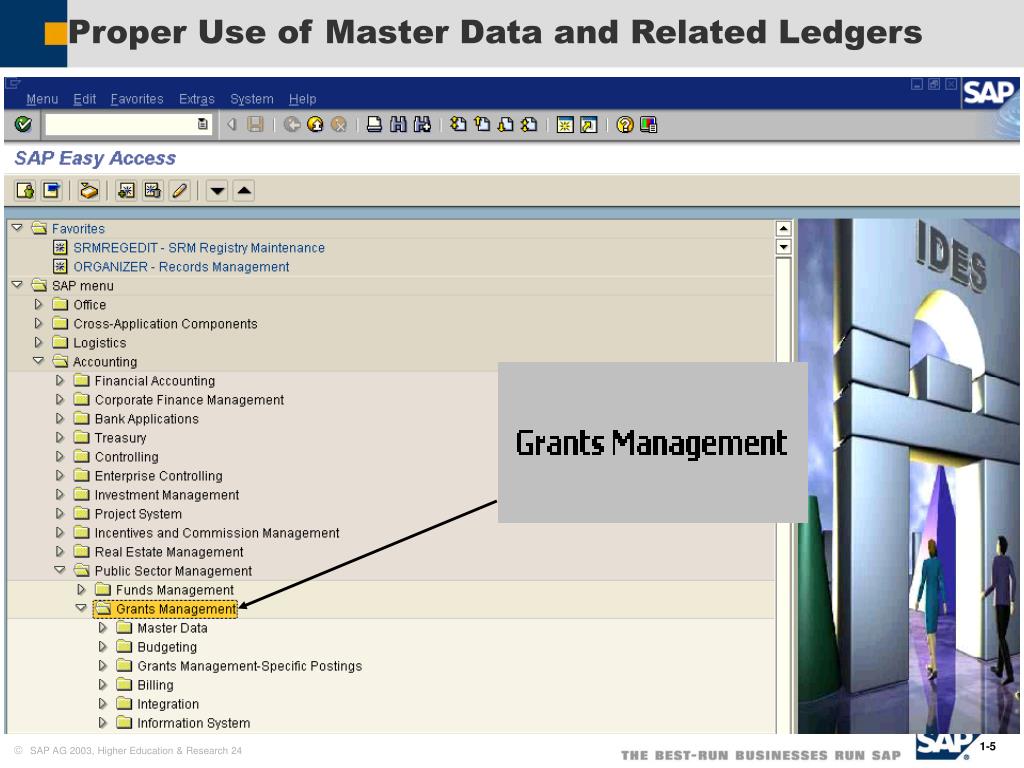This screenshot has width=1024, height=768.
Task: Click the yellow Exit arrow icon
Action: click(x=315, y=124)
